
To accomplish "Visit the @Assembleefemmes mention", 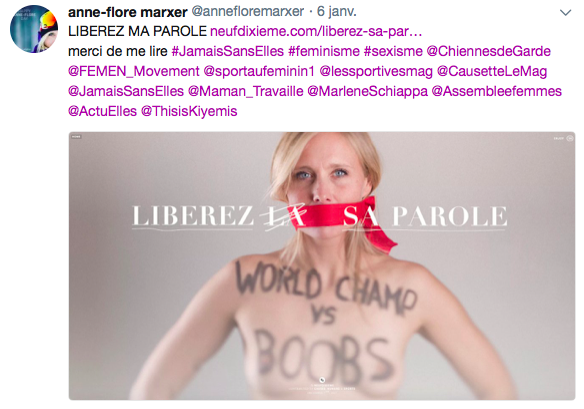I will (496, 91).
